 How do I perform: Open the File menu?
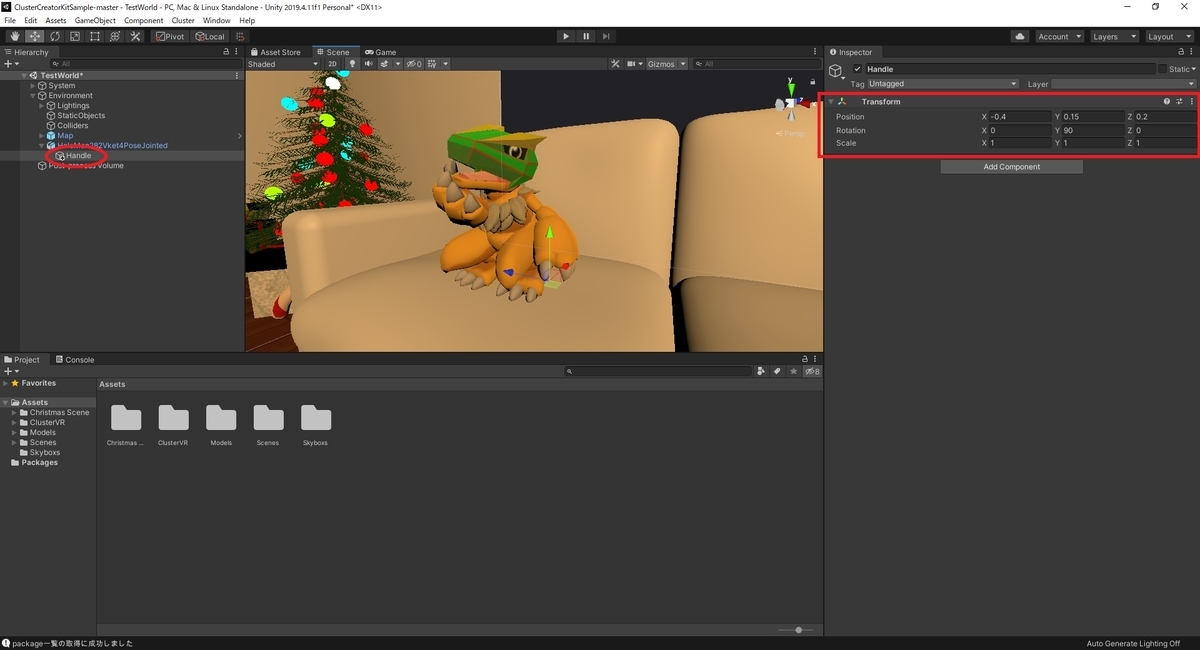pos(11,20)
